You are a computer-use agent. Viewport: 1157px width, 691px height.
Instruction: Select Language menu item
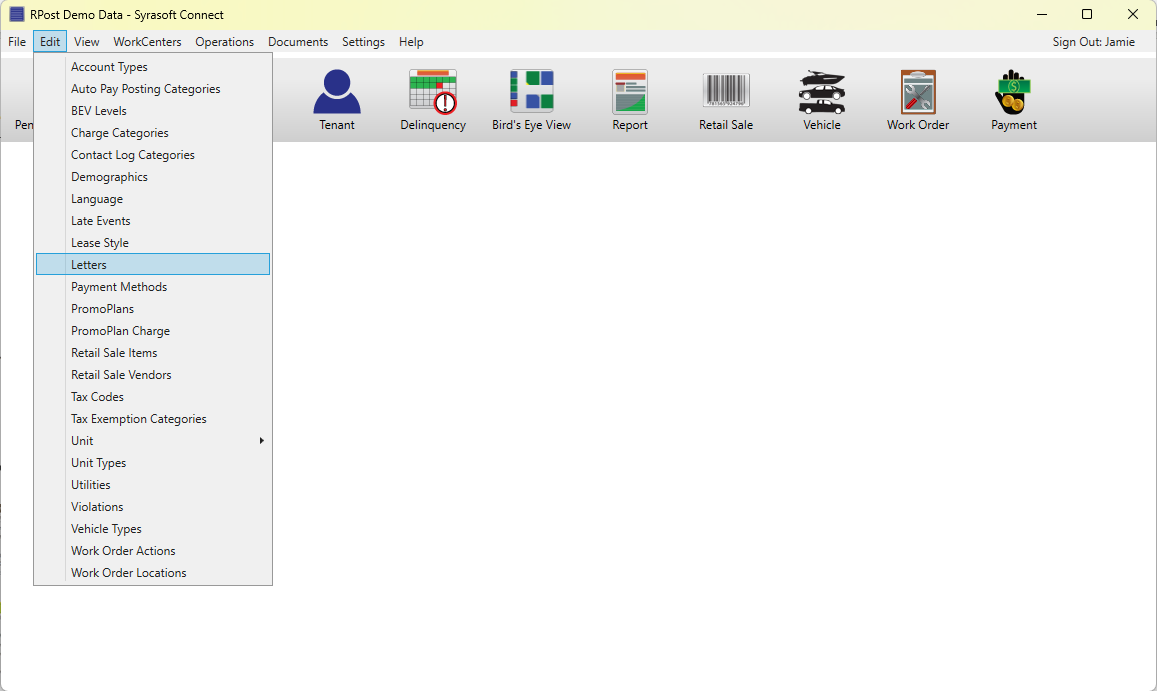(x=153, y=199)
